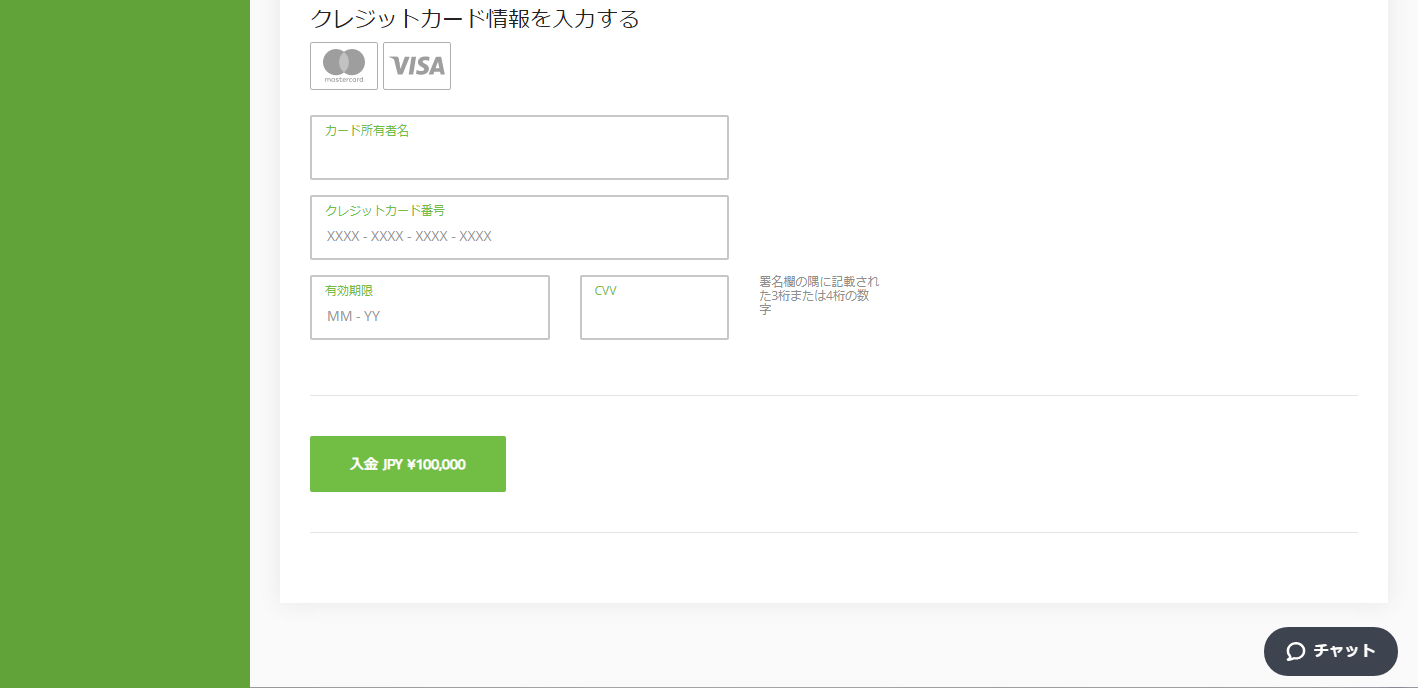Select the 有効期限 expiry date field
The height and width of the screenshot is (688, 1418).
430,307
